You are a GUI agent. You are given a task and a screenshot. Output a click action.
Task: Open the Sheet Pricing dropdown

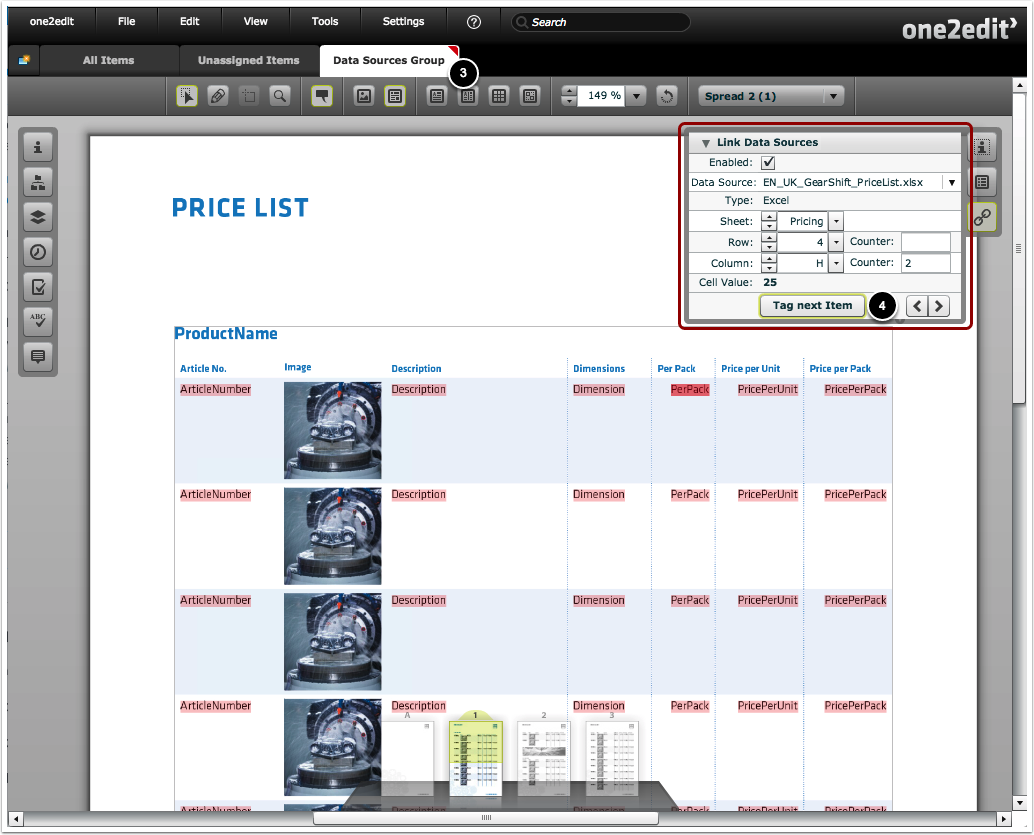coord(836,222)
